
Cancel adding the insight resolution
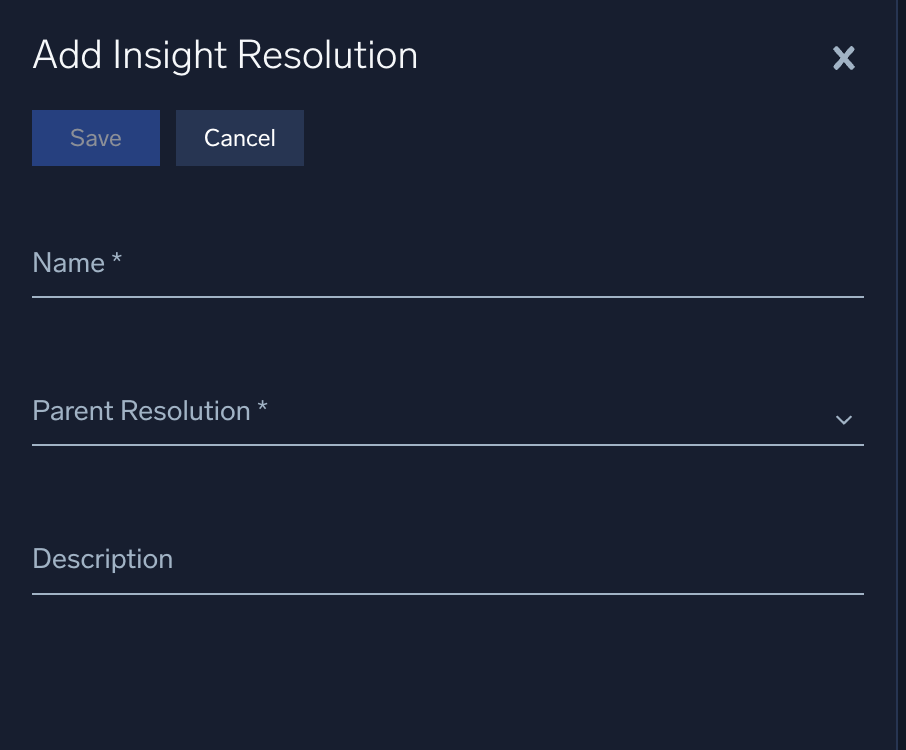(x=239, y=137)
